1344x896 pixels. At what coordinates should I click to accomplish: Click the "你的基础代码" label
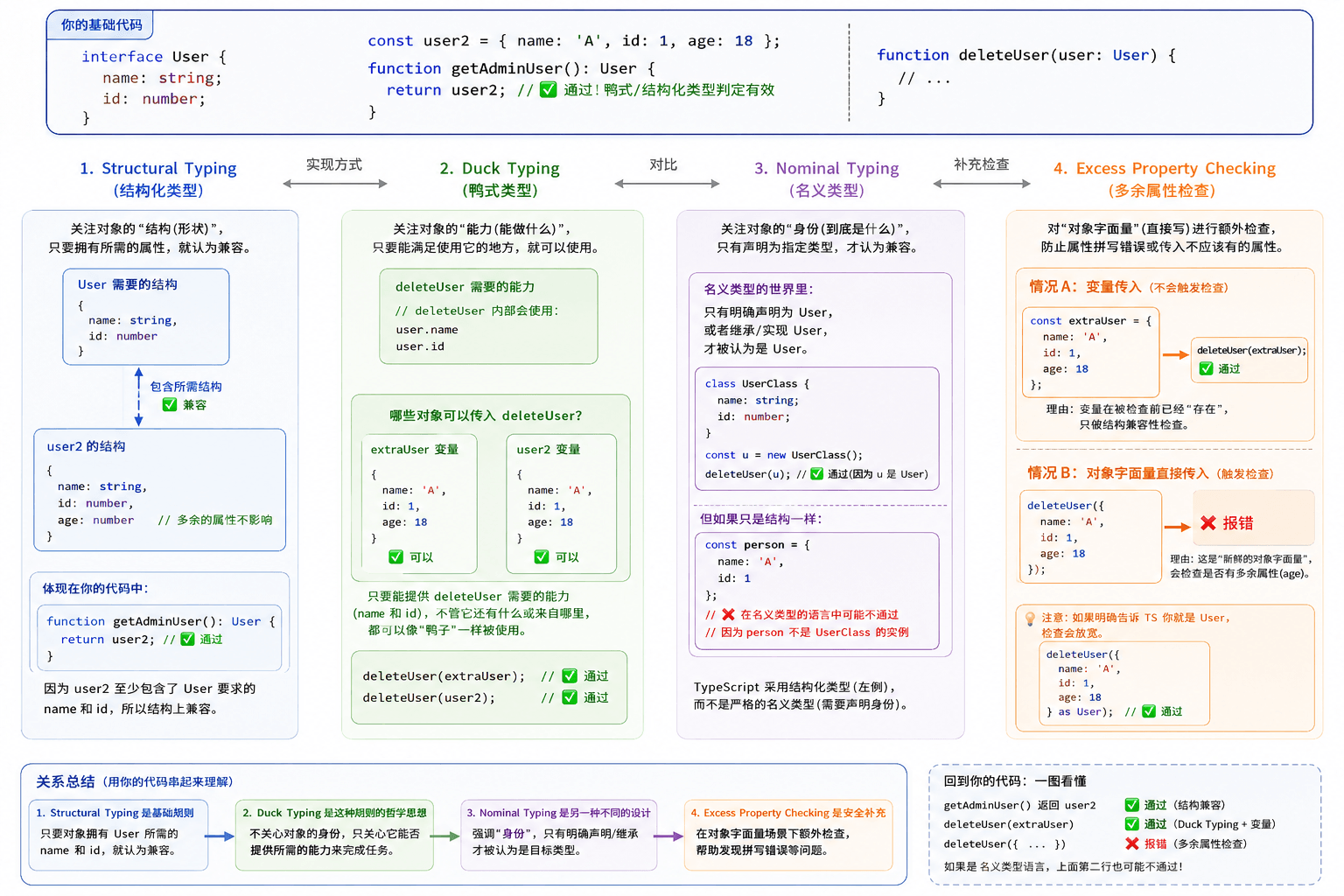tap(101, 24)
